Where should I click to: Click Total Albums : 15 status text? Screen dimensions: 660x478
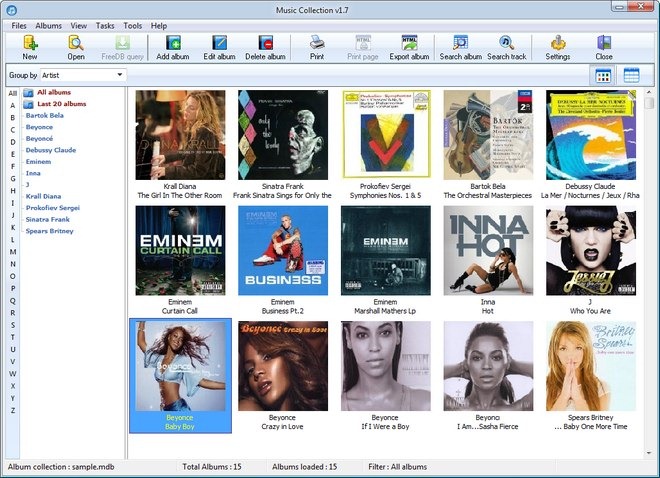[x=212, y=467]
